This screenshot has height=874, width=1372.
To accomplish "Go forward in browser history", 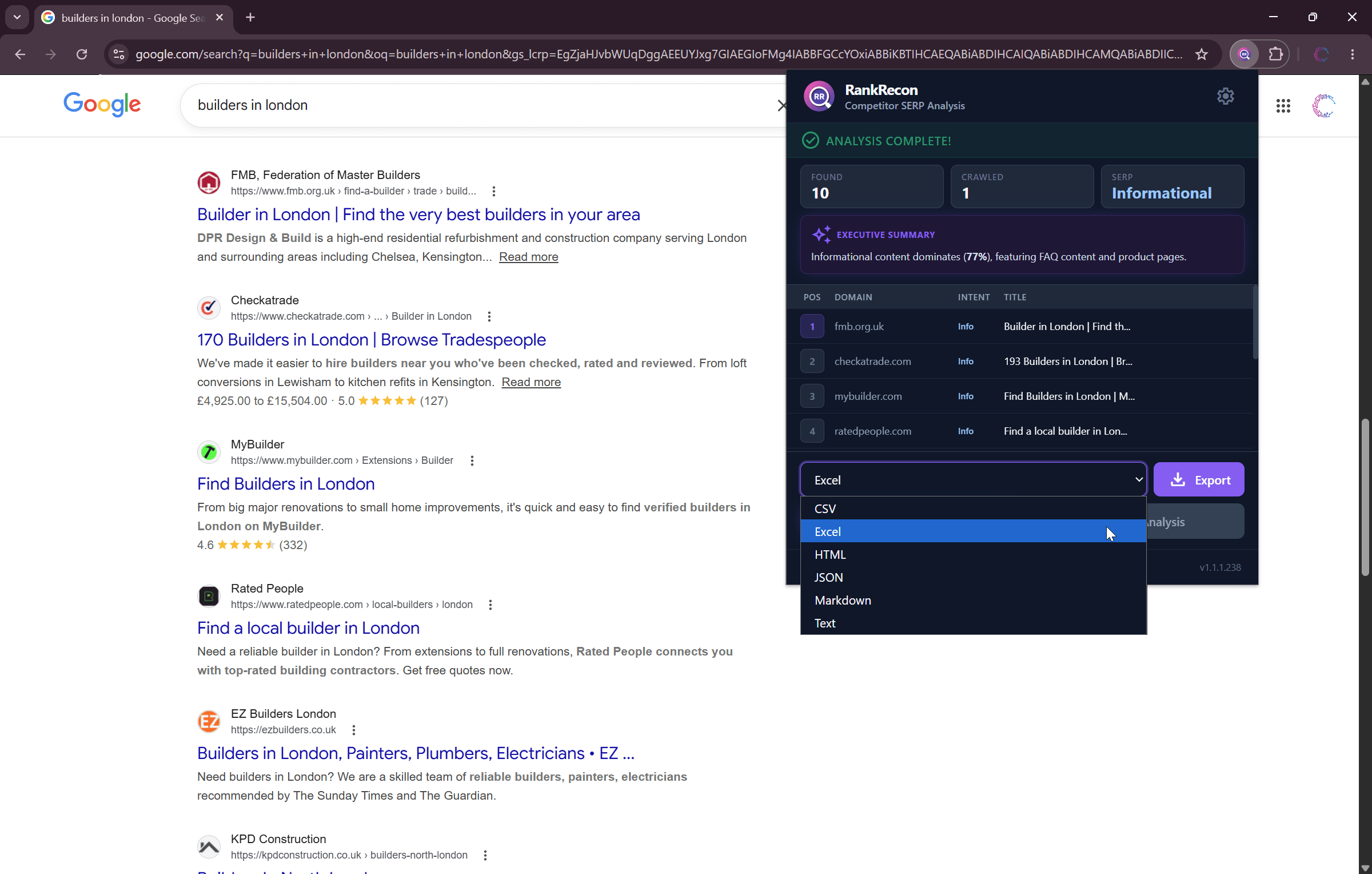I will click(x=51, y=54).
